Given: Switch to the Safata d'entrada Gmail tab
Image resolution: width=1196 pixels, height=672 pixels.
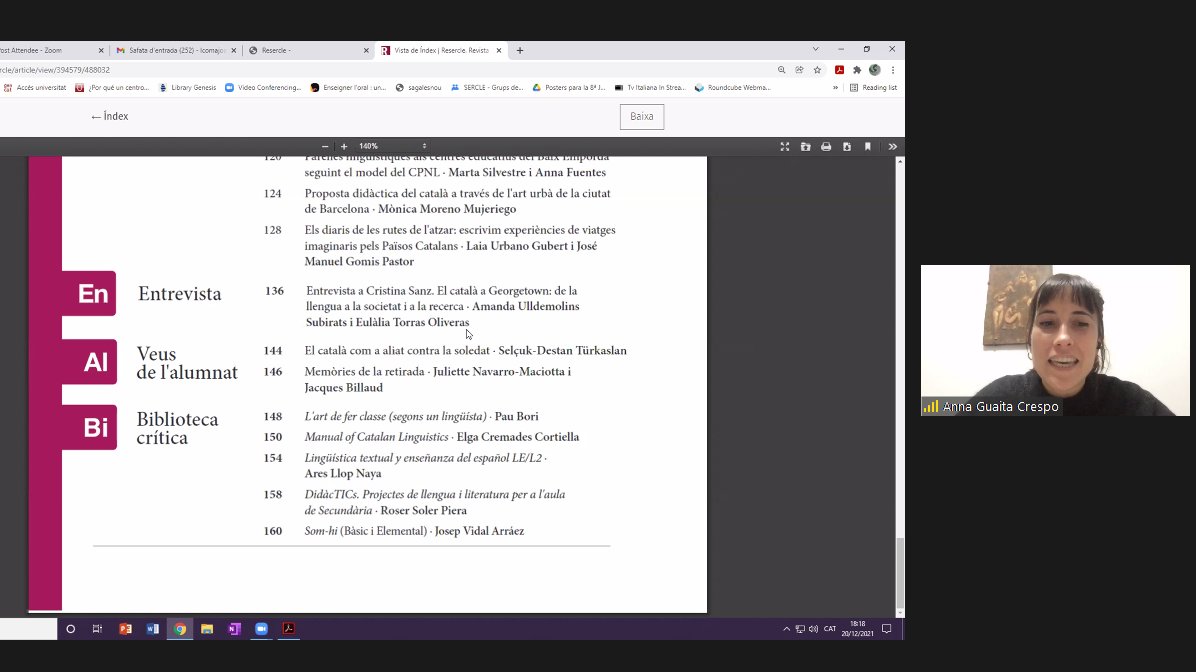Looking at the screenshot, I should point(176,50).
